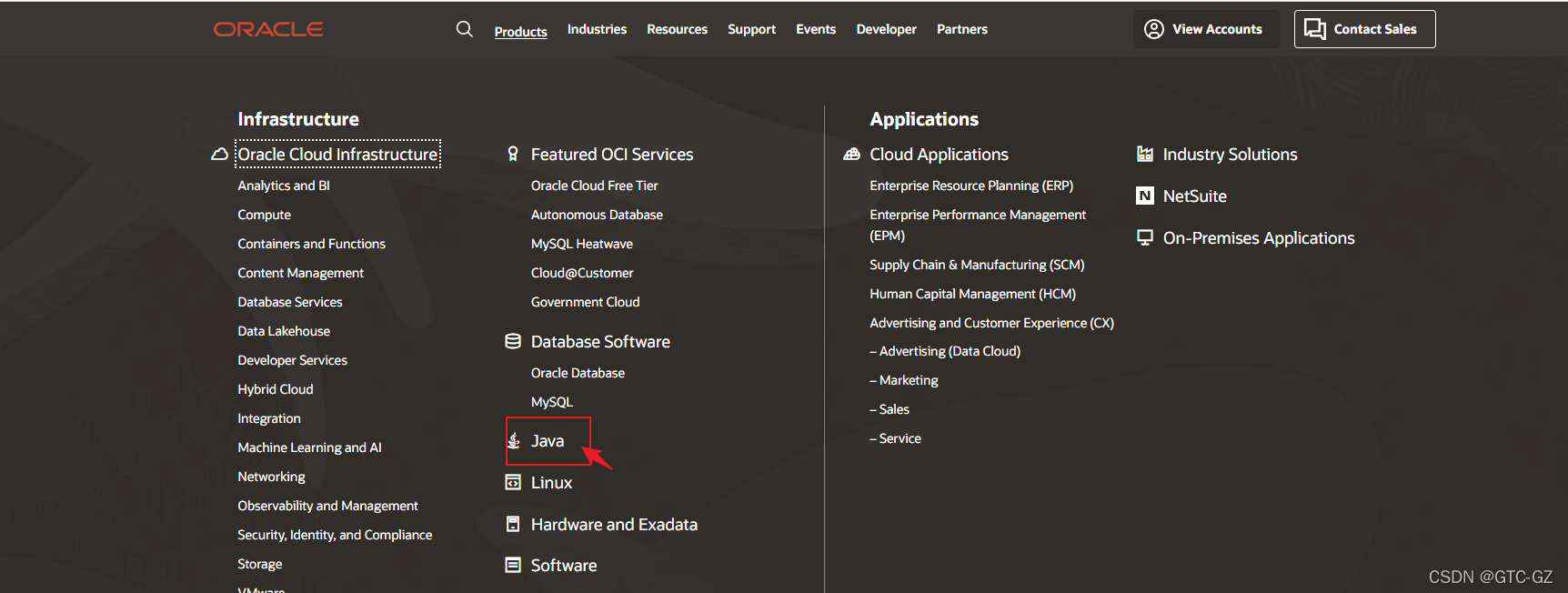Click the NetSuite N icon
Screen dimensions: 1568x593
(1145, 196)
